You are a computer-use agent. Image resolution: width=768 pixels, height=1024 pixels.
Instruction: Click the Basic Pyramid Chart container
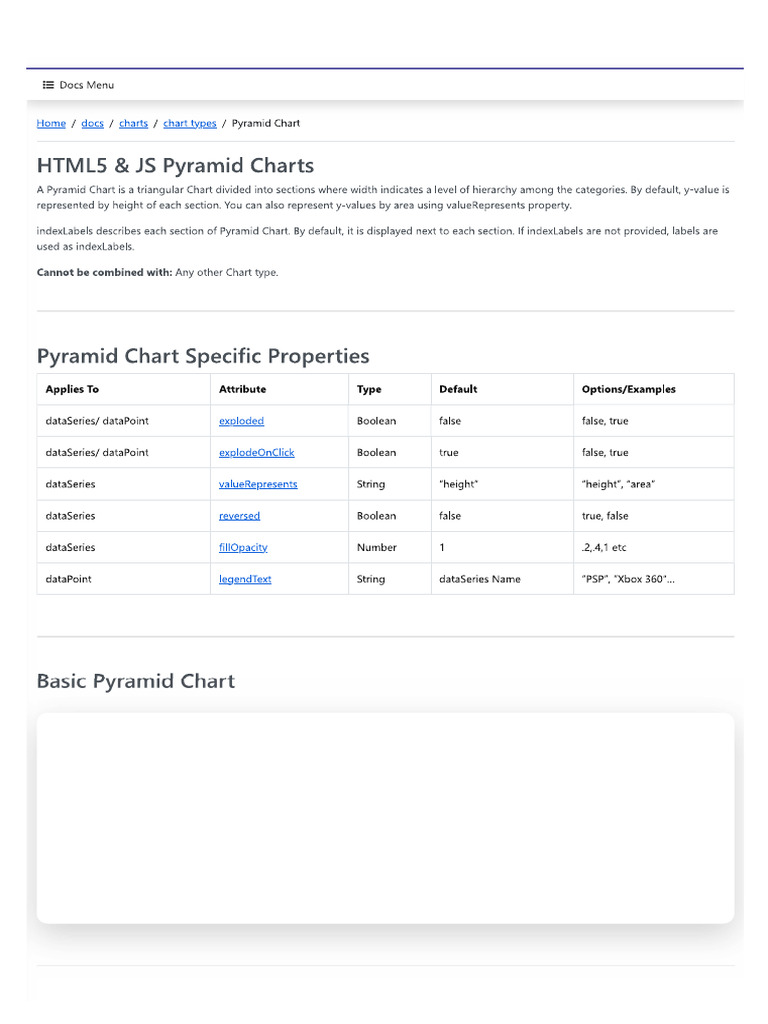385,818
